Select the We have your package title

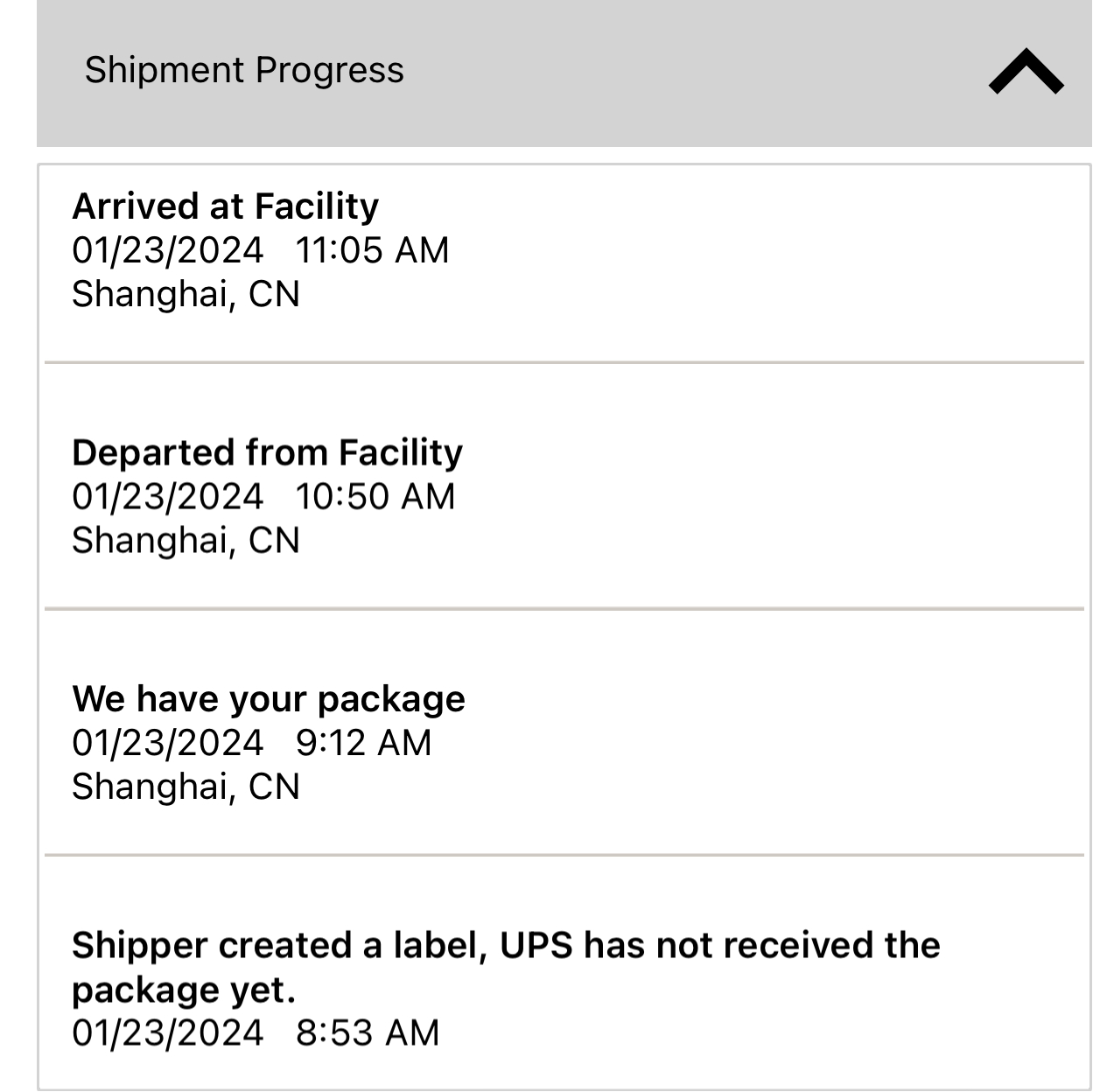pos(269,699)
